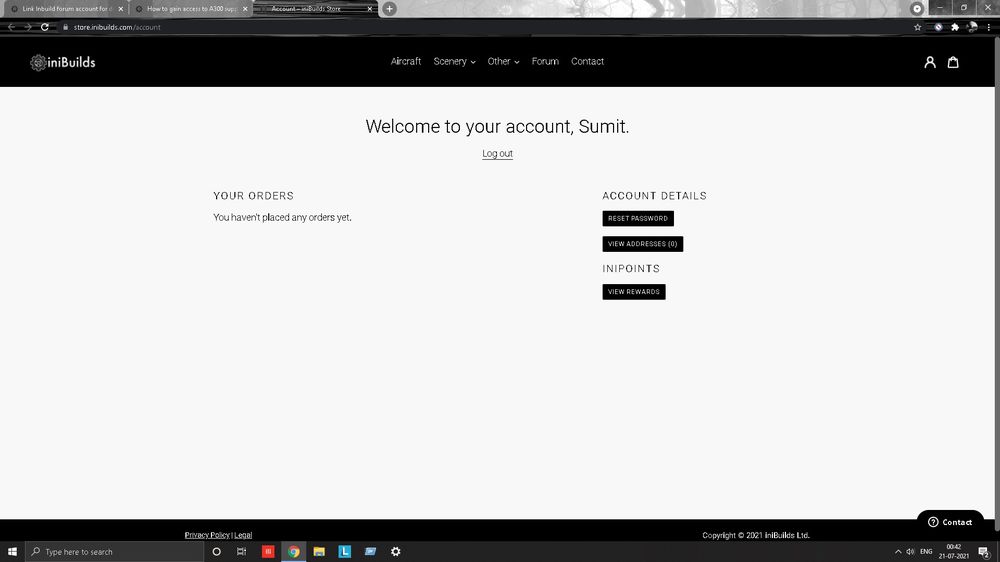The image size is (1000, 562).
Task: Open the shopping cart icon
Action: tap(953, 62)
